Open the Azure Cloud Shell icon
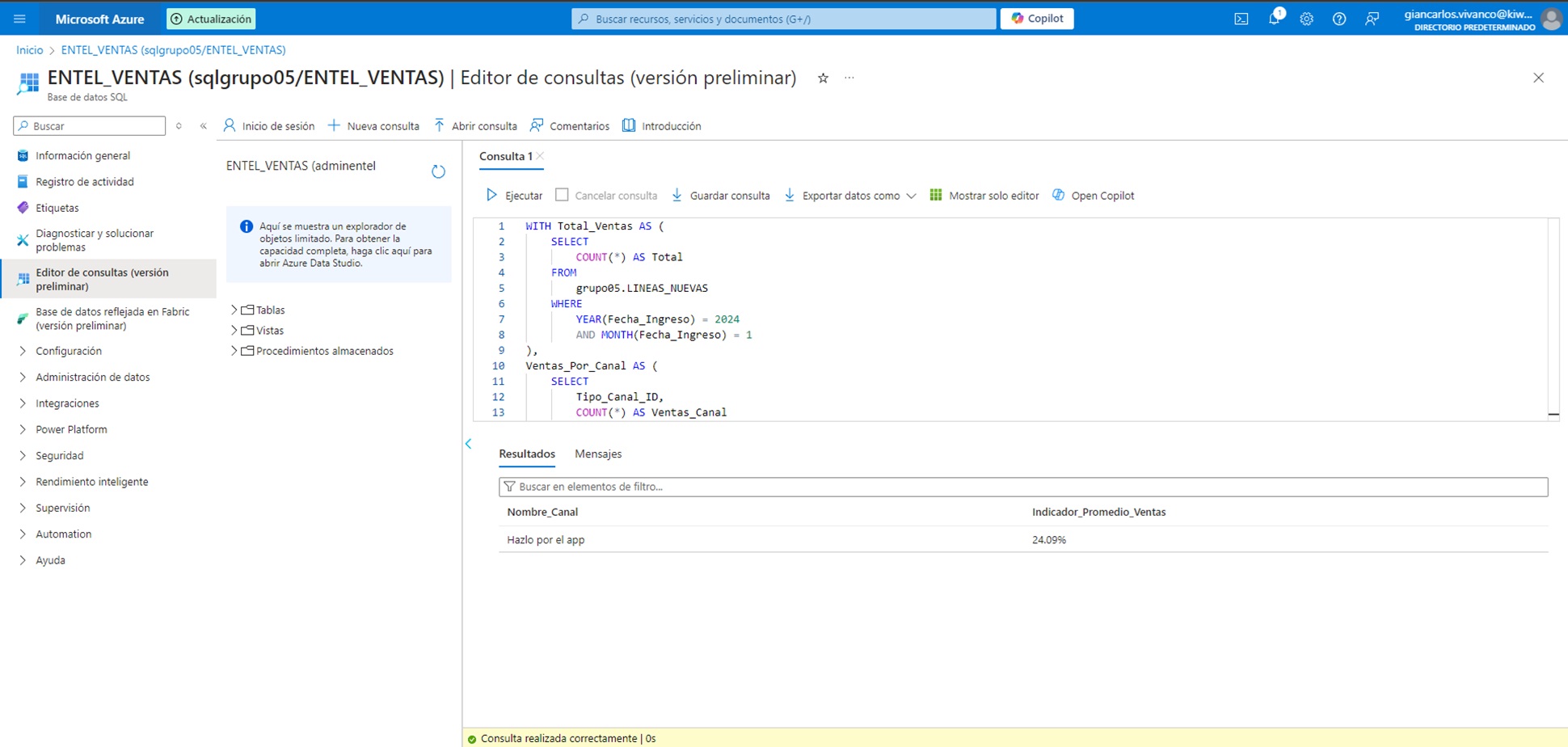The image size is (1568, 747). tap(1241, 19)
